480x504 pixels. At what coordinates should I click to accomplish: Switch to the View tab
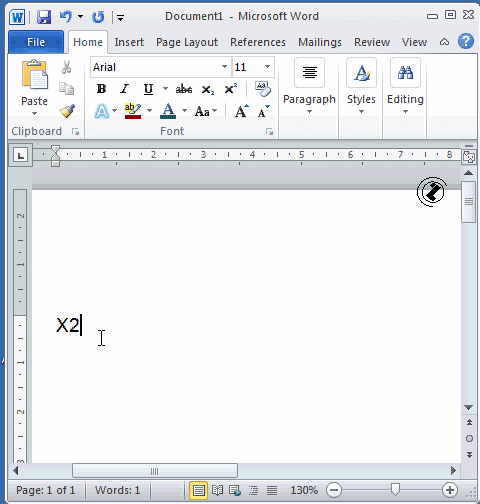[414, 42]
